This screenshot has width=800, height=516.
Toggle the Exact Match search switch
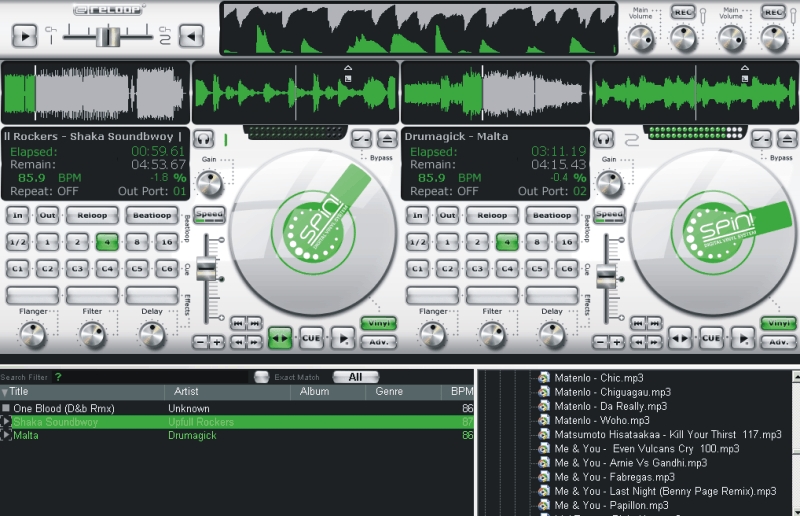(262, 377)
